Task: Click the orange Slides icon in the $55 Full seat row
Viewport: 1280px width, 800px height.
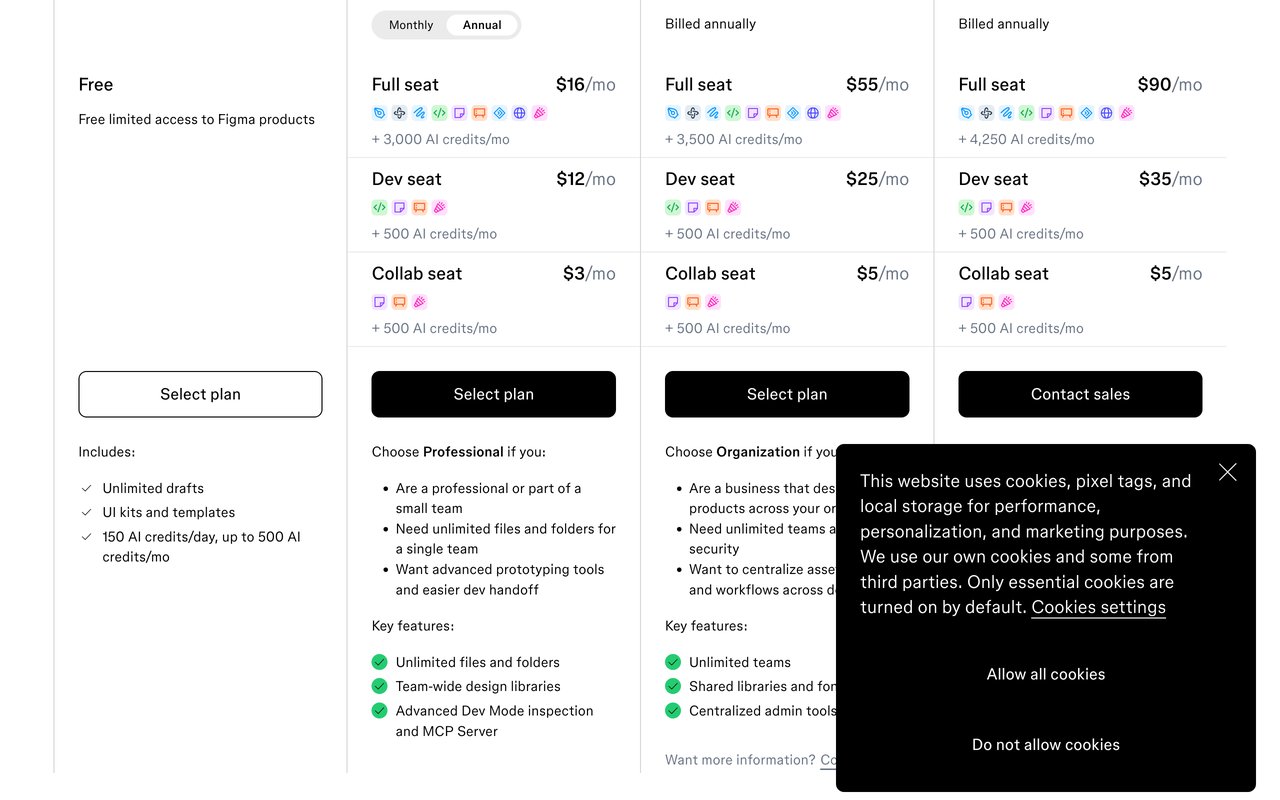Action: 772,113
